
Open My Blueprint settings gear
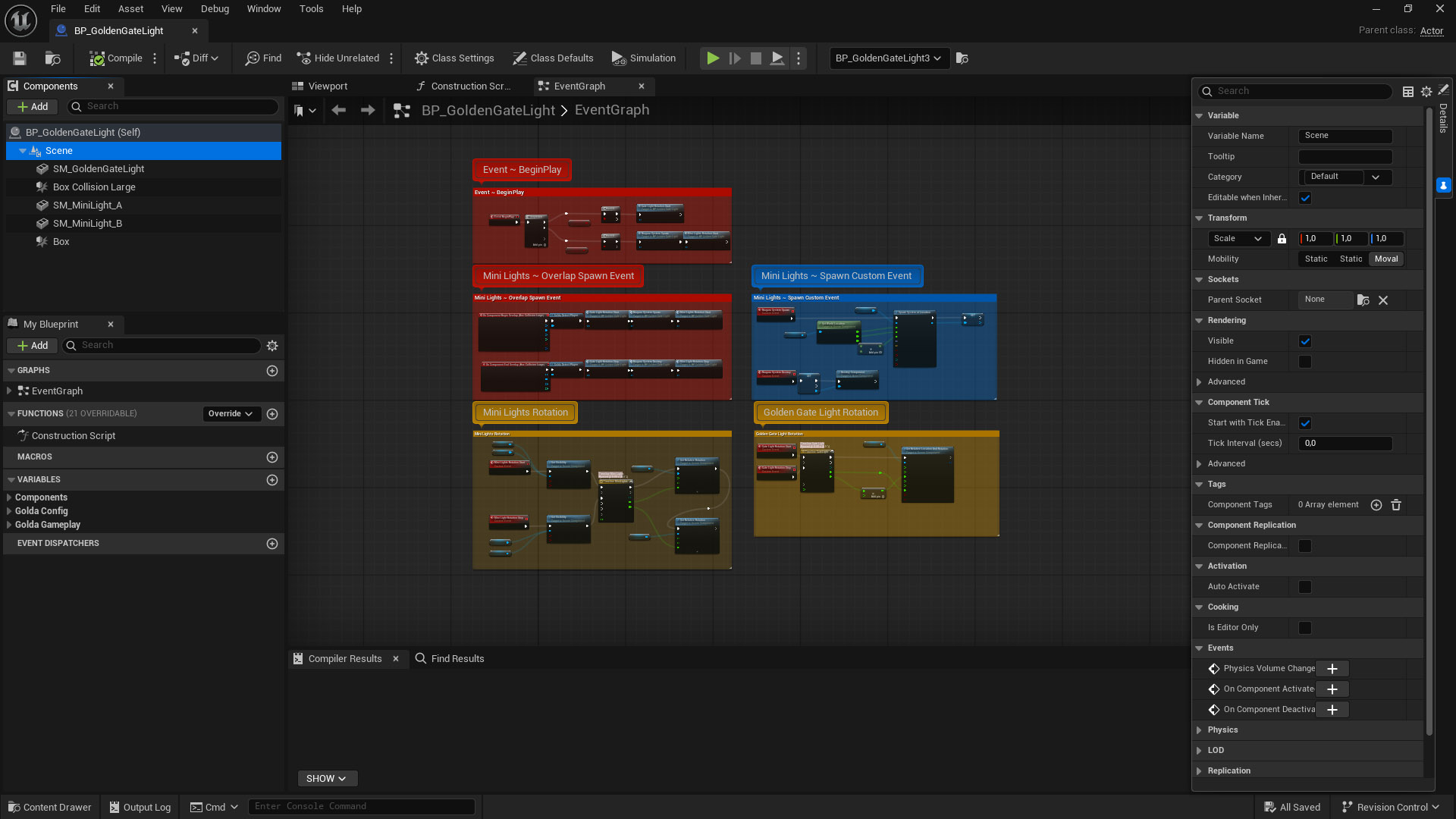click(272, 346)
